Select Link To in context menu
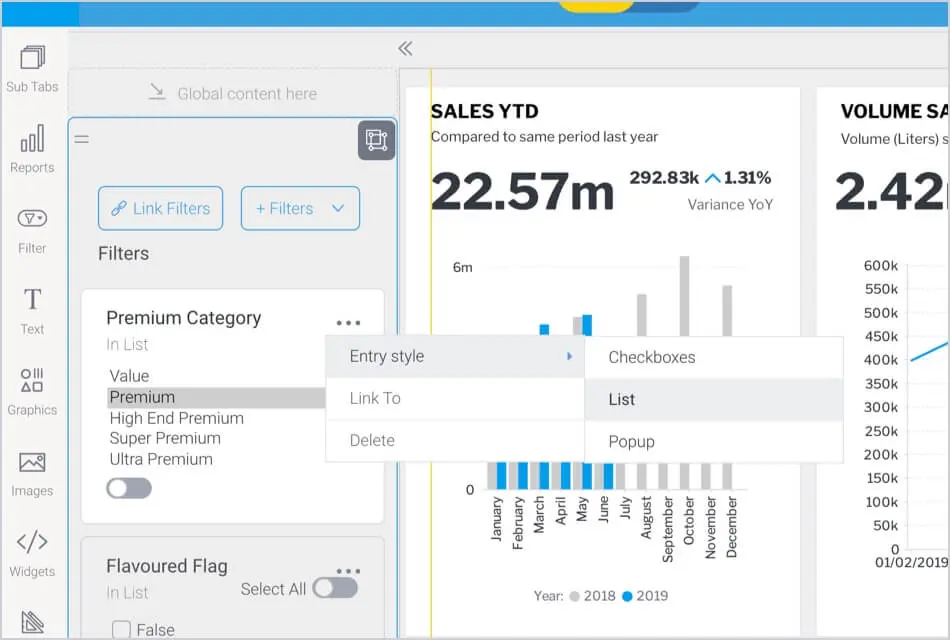Viewport: 950px width, 640px height. point(375,398)
